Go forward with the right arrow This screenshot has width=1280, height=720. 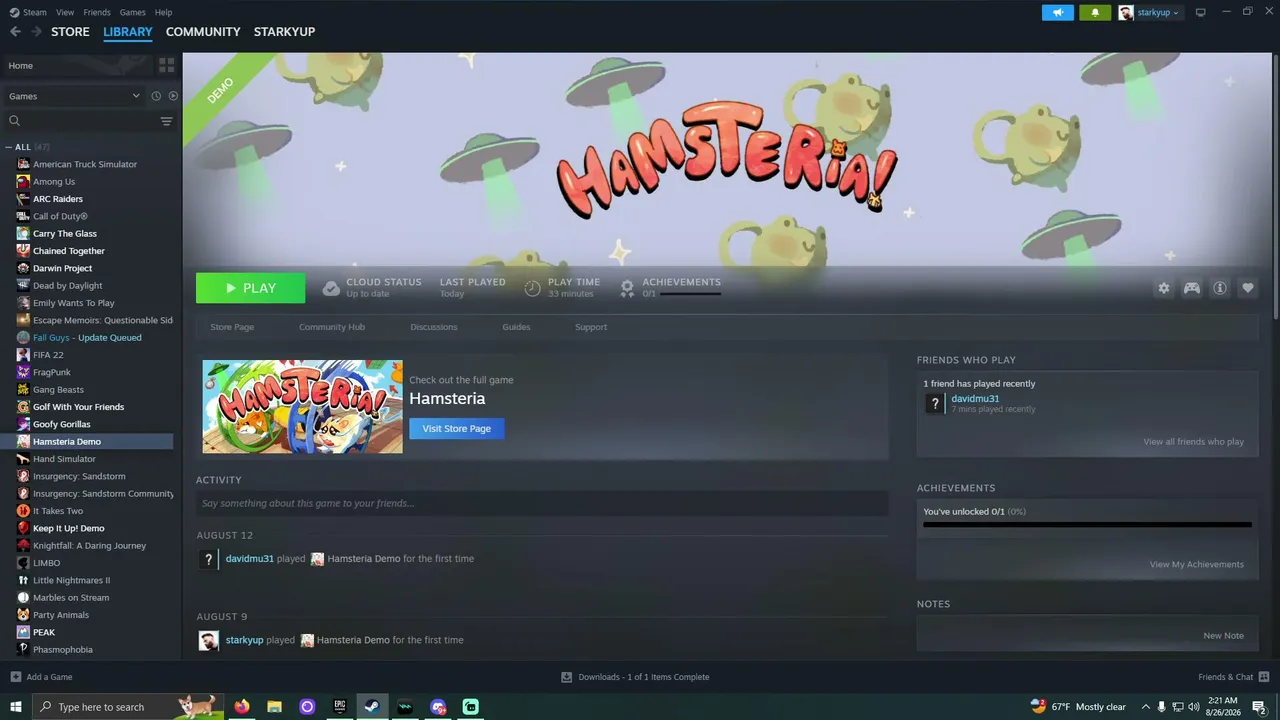pos(37,32)
